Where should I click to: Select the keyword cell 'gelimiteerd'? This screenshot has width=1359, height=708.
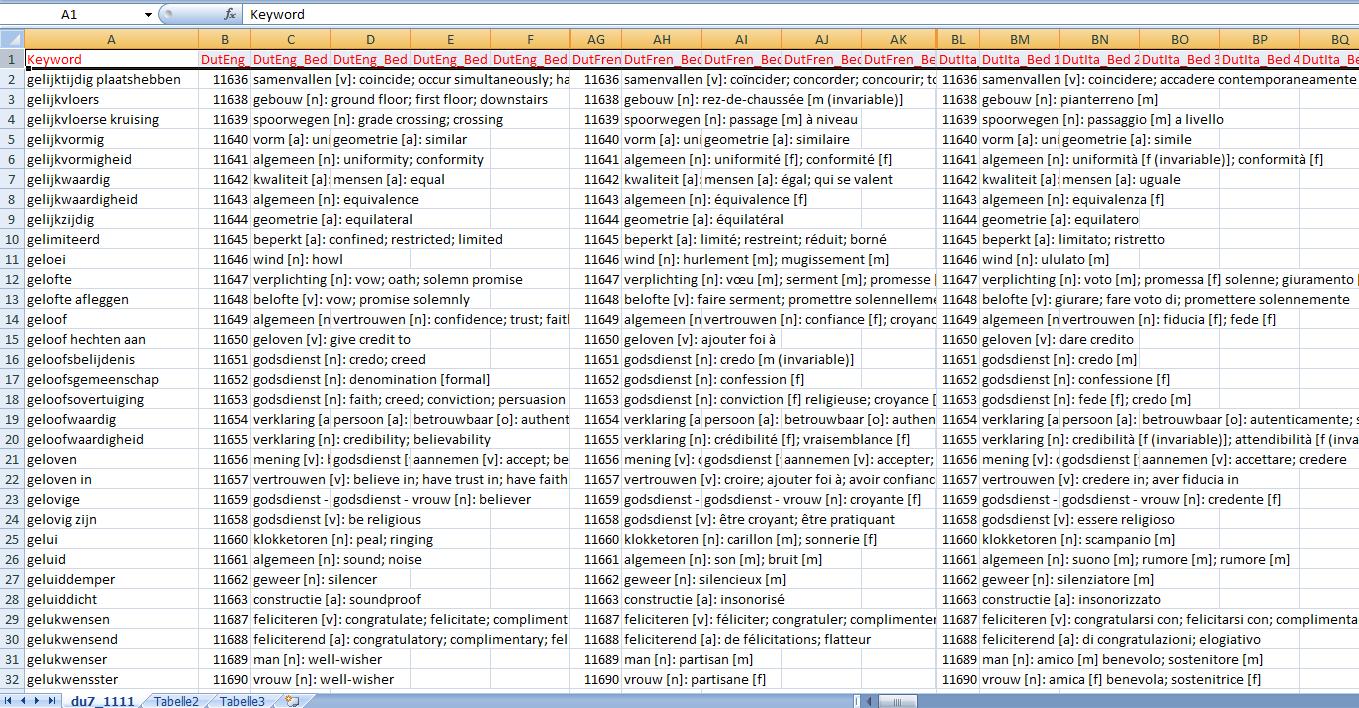(111, 239)
